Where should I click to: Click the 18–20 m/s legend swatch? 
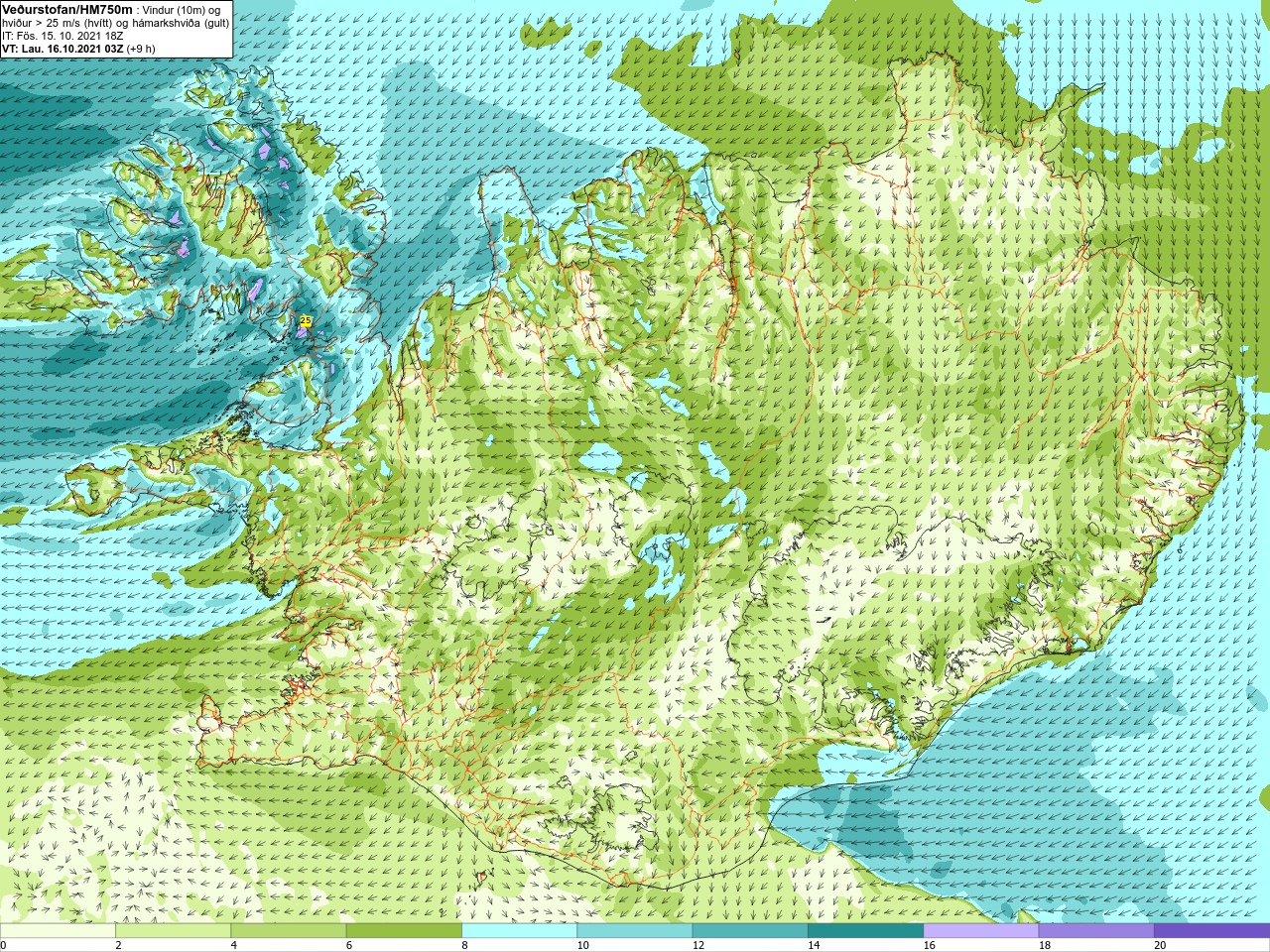click(1095, 930)
